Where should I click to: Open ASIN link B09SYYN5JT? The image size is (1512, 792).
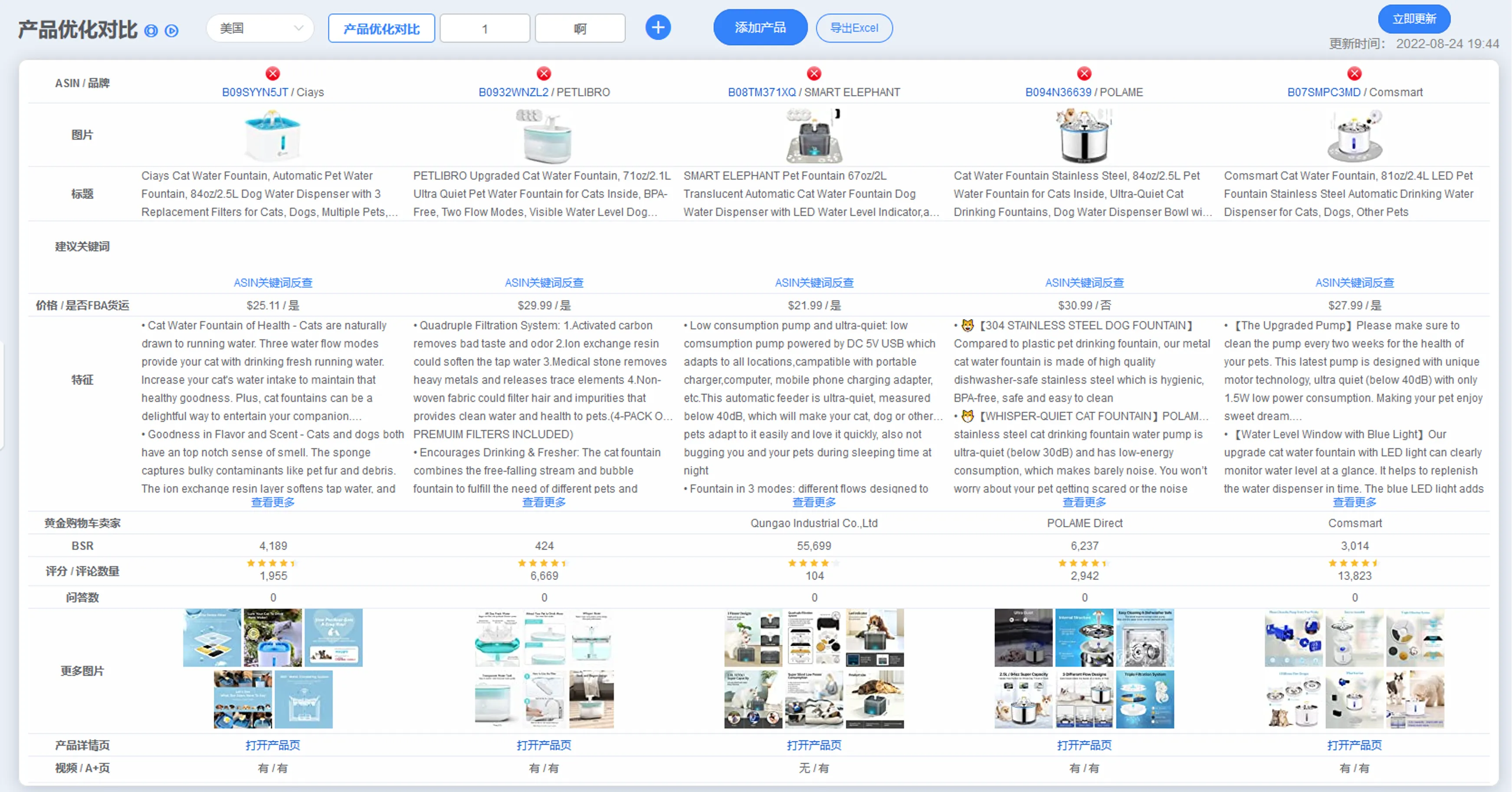click(255, 92)
